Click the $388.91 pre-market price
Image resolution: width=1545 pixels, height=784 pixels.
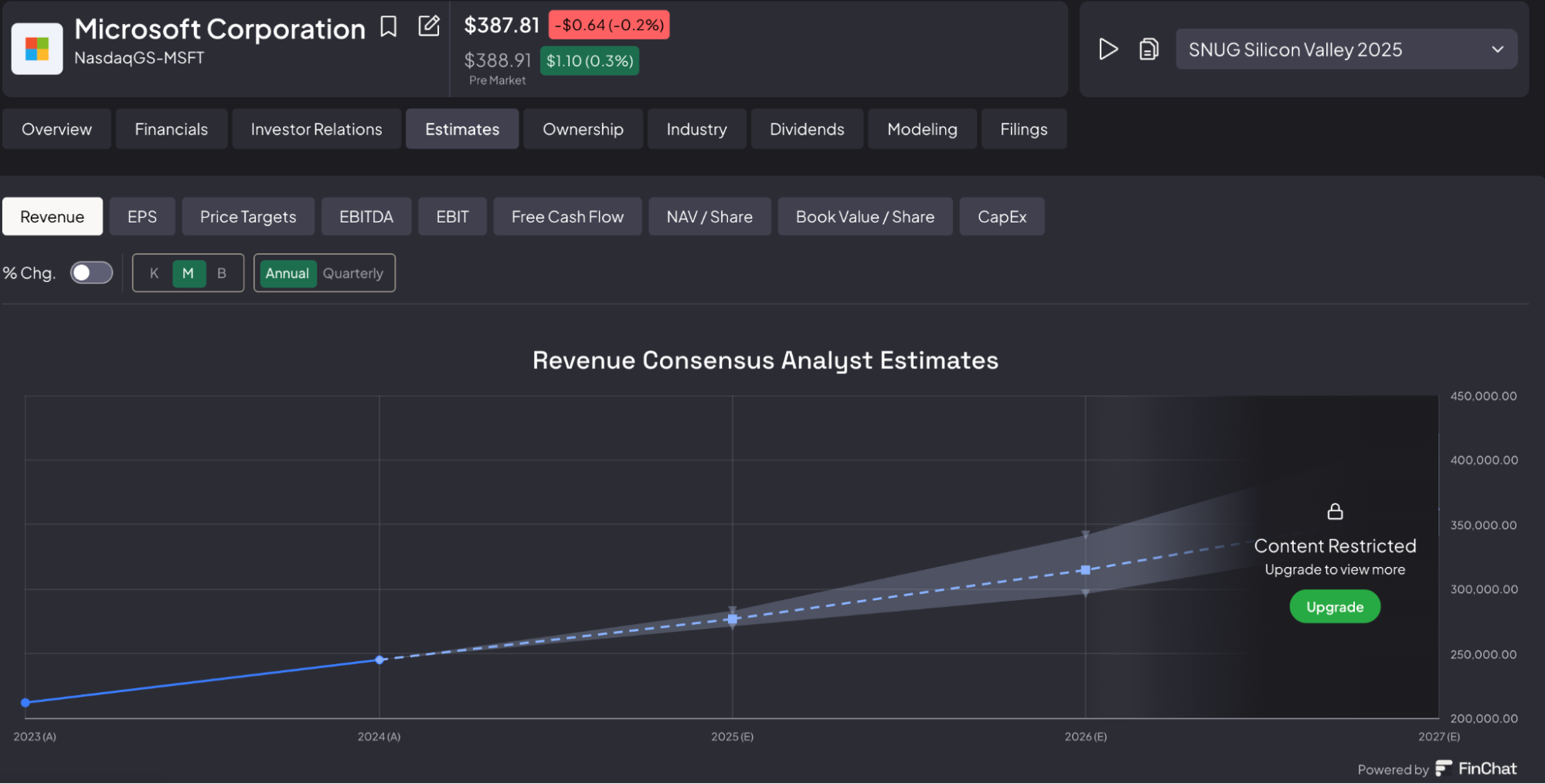click(498, 60)
